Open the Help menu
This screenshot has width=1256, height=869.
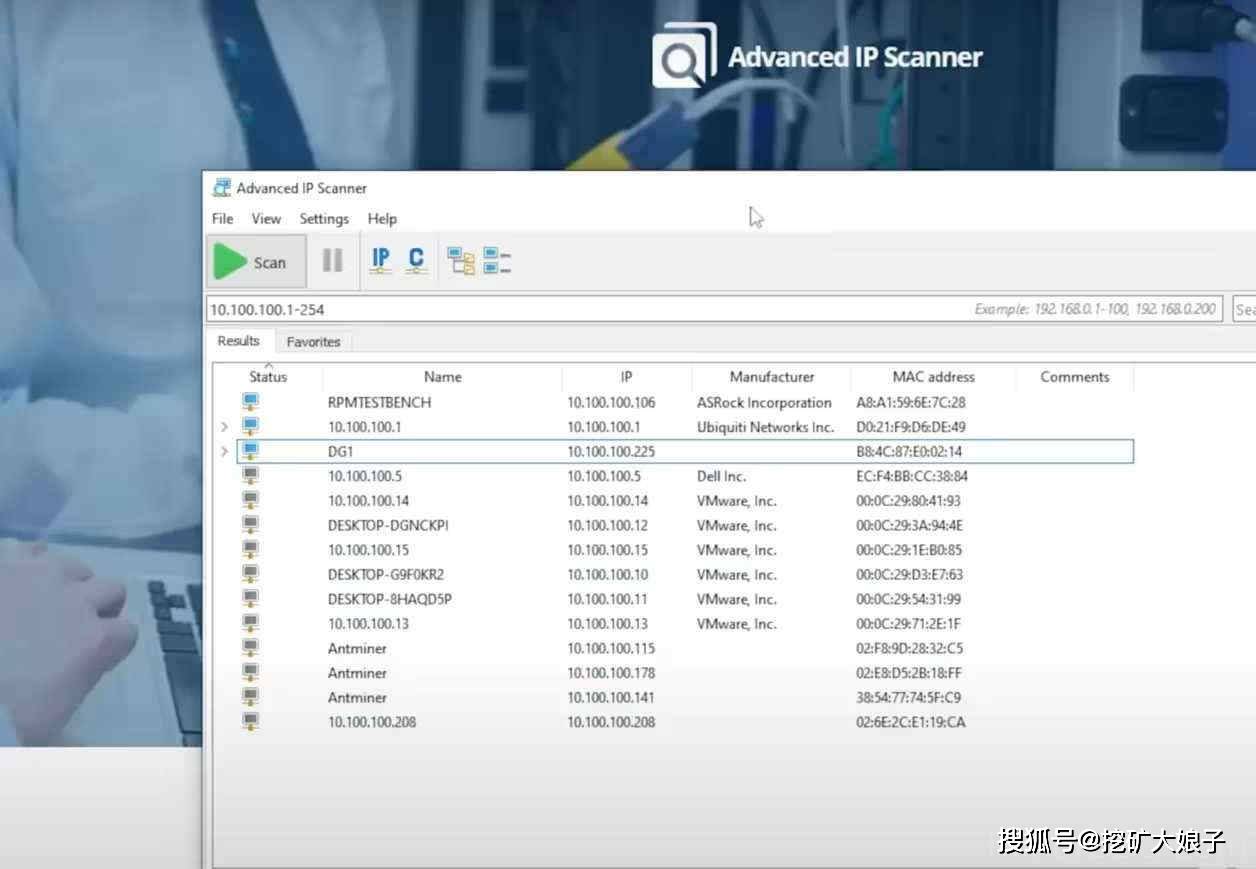(x=382, y=218)
